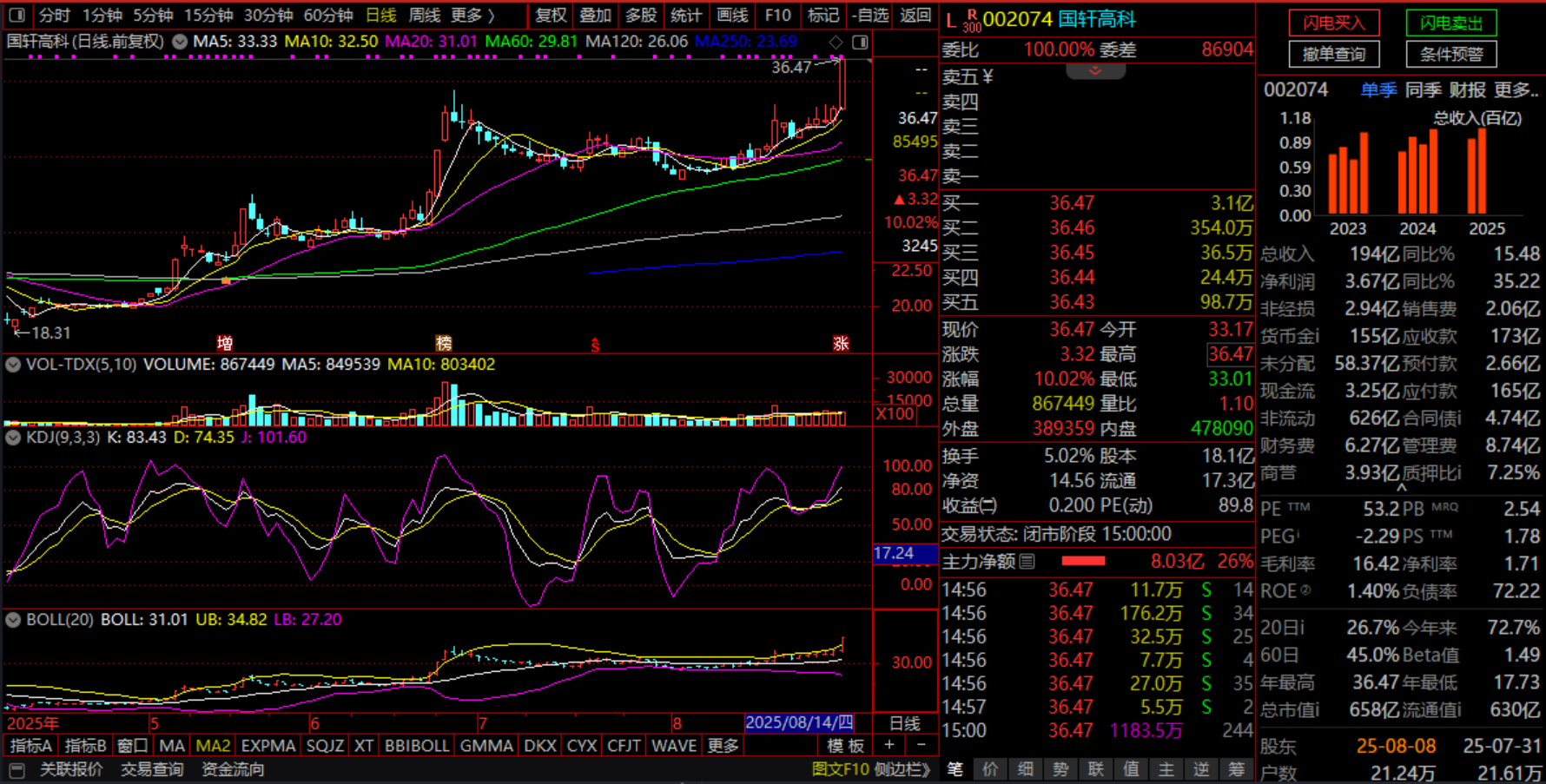Select the 财报 financial report tab
The width and height of the screenshot is (1546, 784).
point(1468,90)
